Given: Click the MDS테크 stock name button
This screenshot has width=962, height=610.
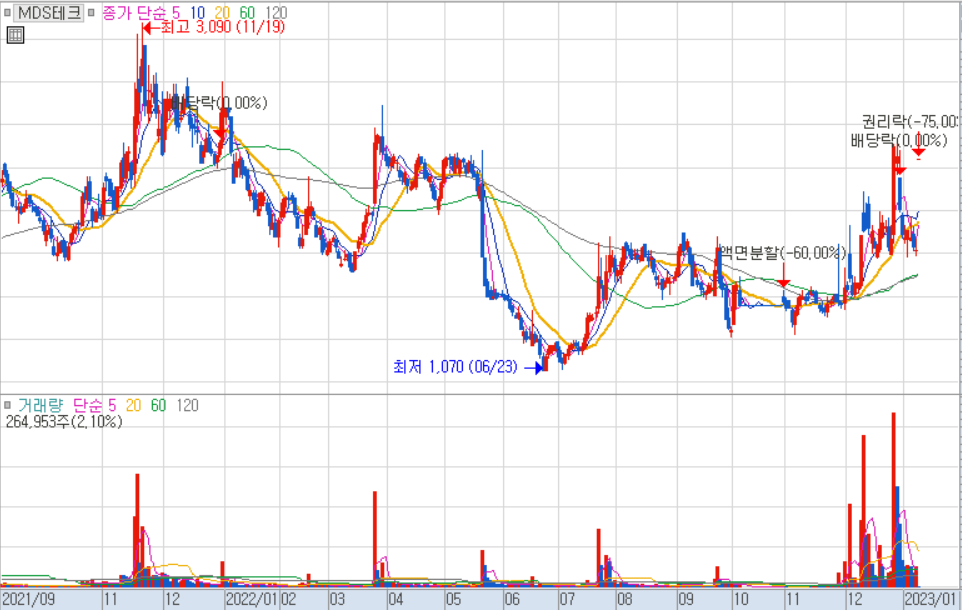Looking at the screenshot, I should click(48, 12).
